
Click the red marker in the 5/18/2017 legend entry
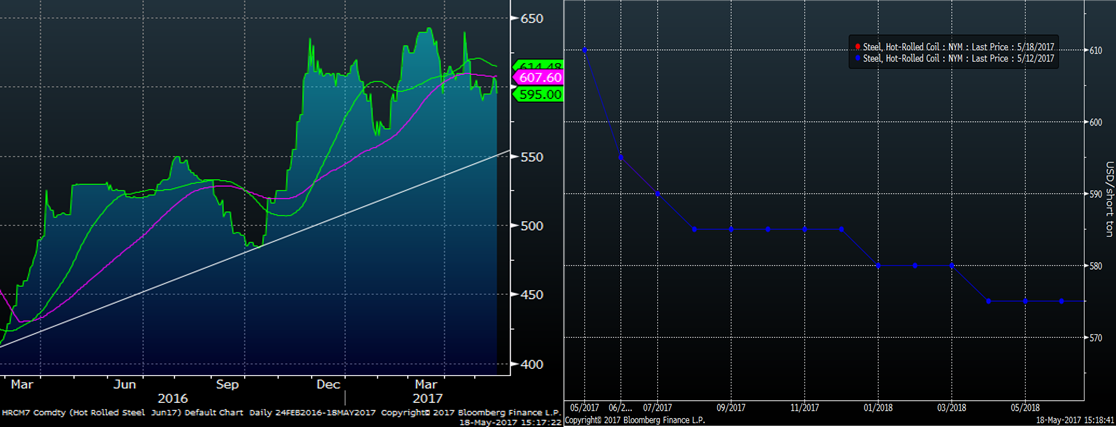pyautogui.click(x=856, y=47)
